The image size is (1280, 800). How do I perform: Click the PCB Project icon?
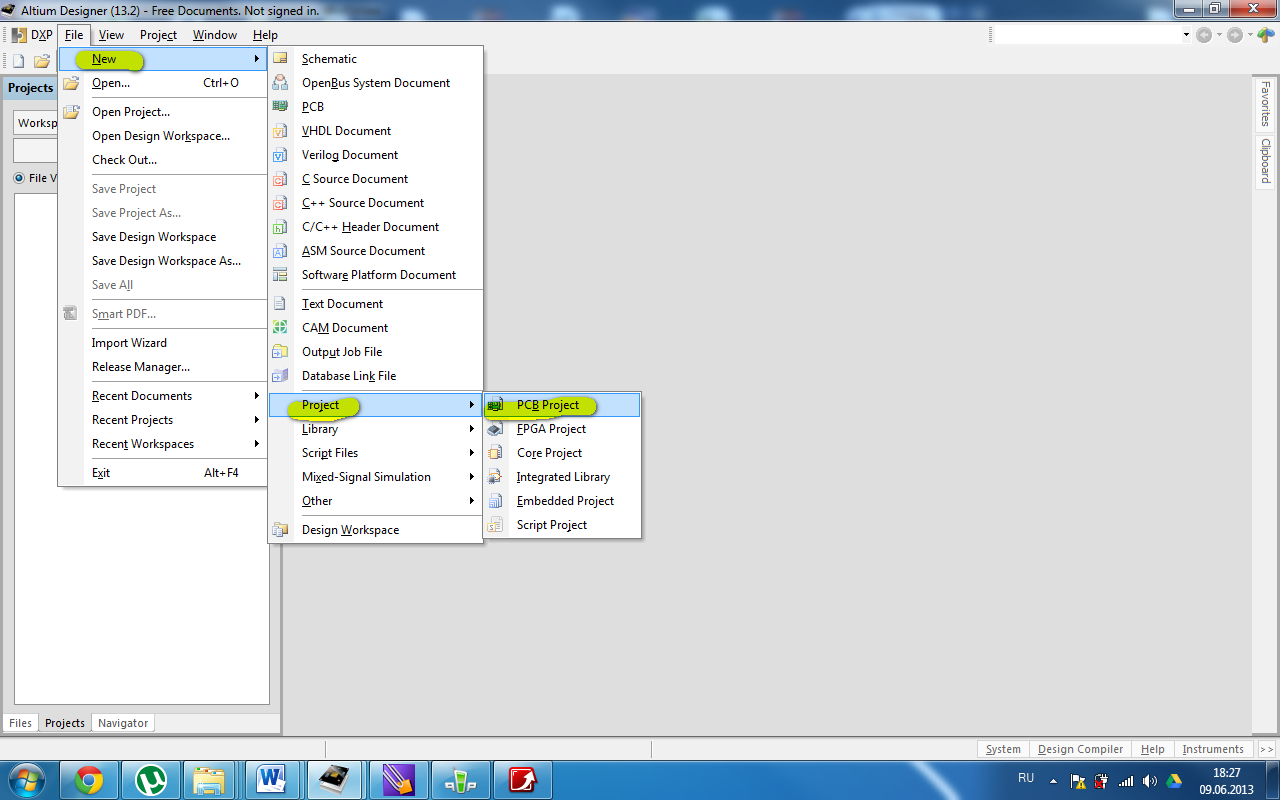click(495, 405)
